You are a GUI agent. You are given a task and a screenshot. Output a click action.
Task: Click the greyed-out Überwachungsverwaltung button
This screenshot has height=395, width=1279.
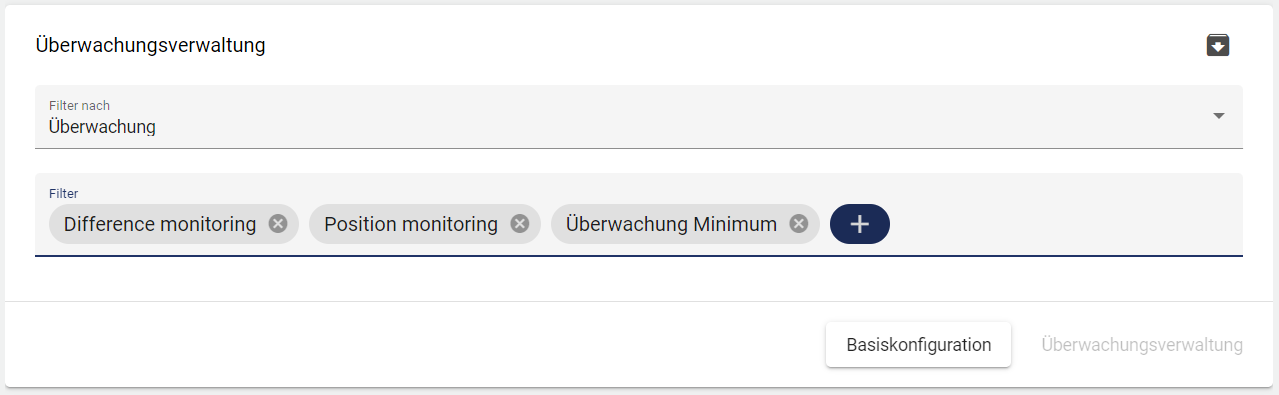pos(1142,345)
